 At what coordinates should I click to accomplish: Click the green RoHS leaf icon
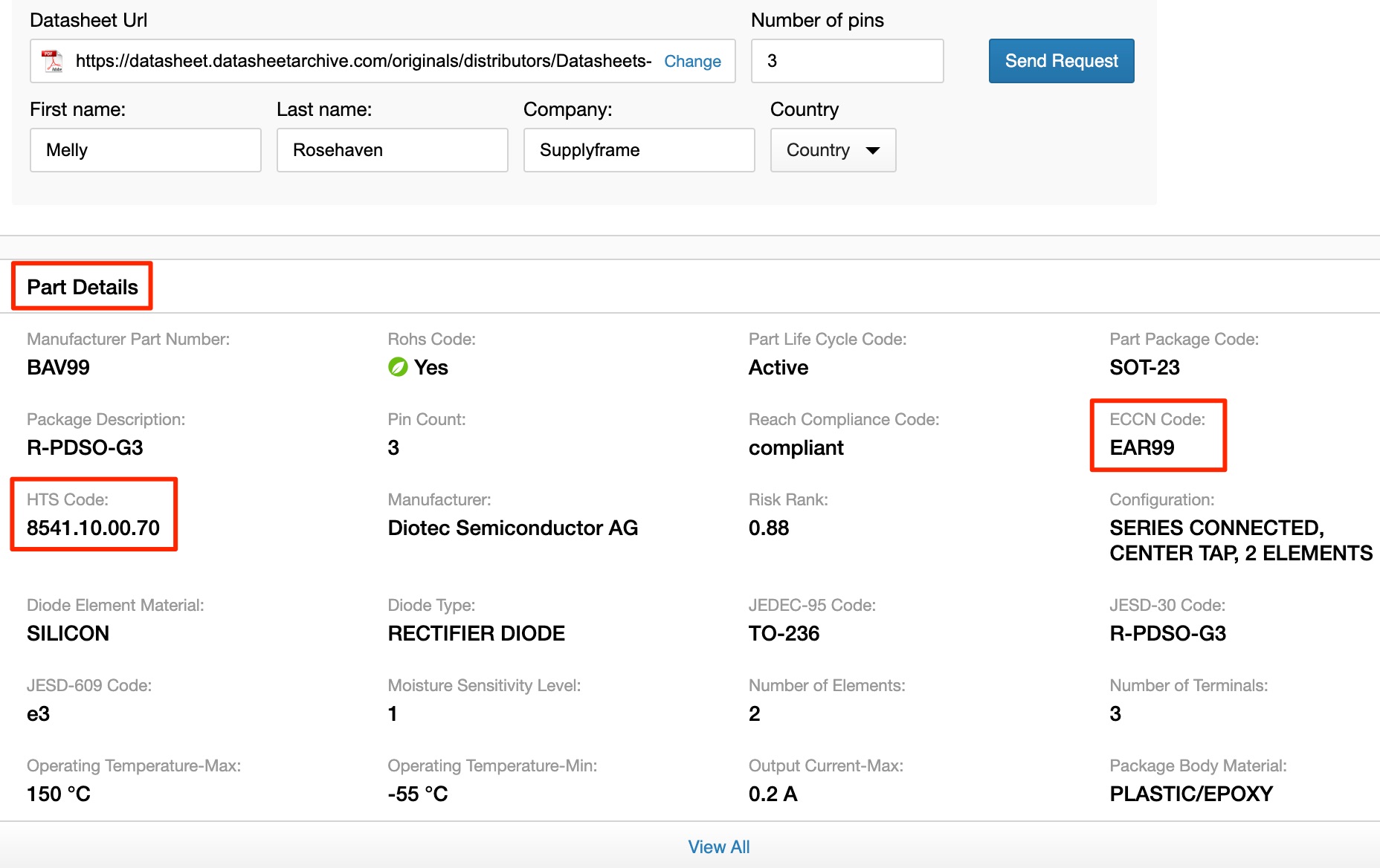tap(398, 367)
